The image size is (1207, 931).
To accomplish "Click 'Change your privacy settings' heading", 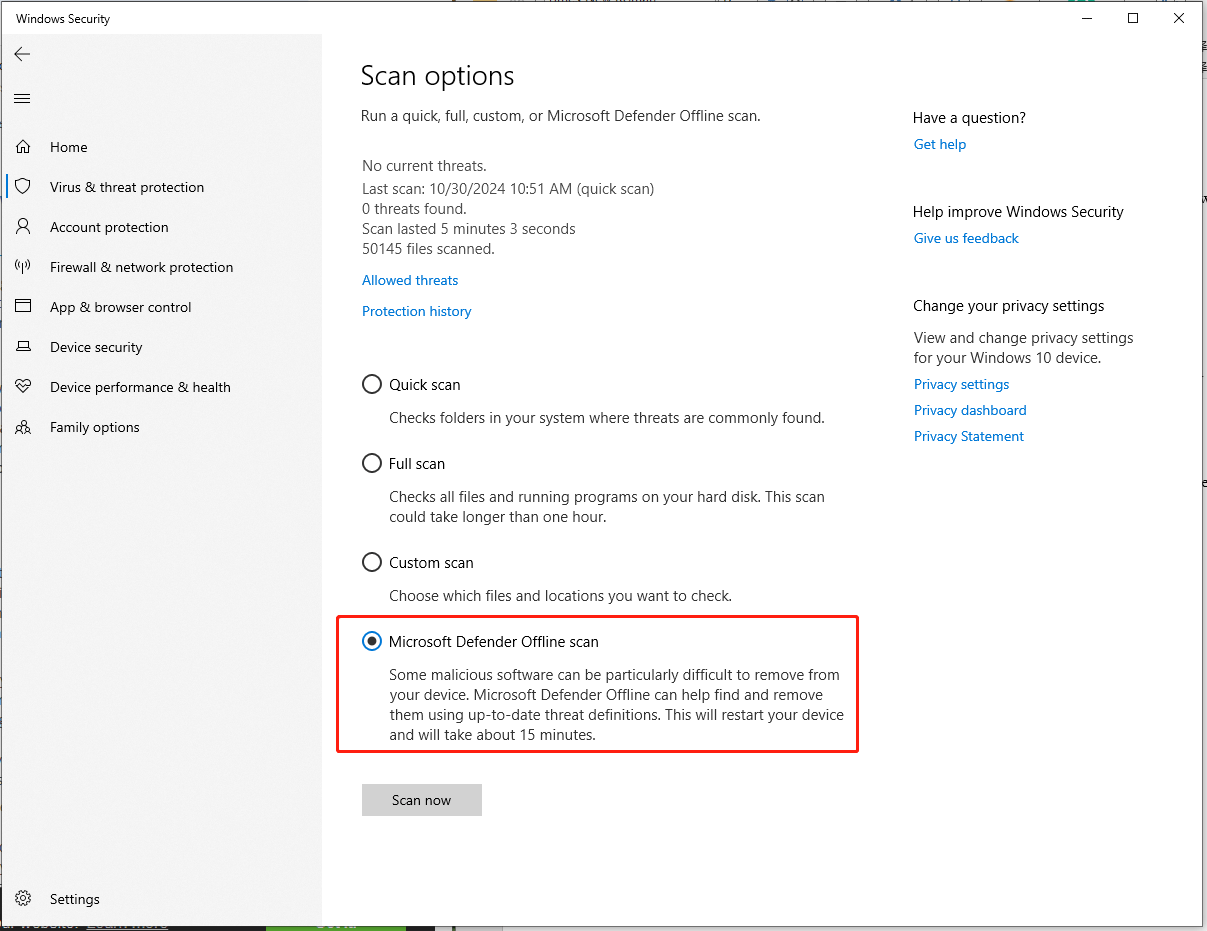I will pyautogui.click(x=1009, y=306).
